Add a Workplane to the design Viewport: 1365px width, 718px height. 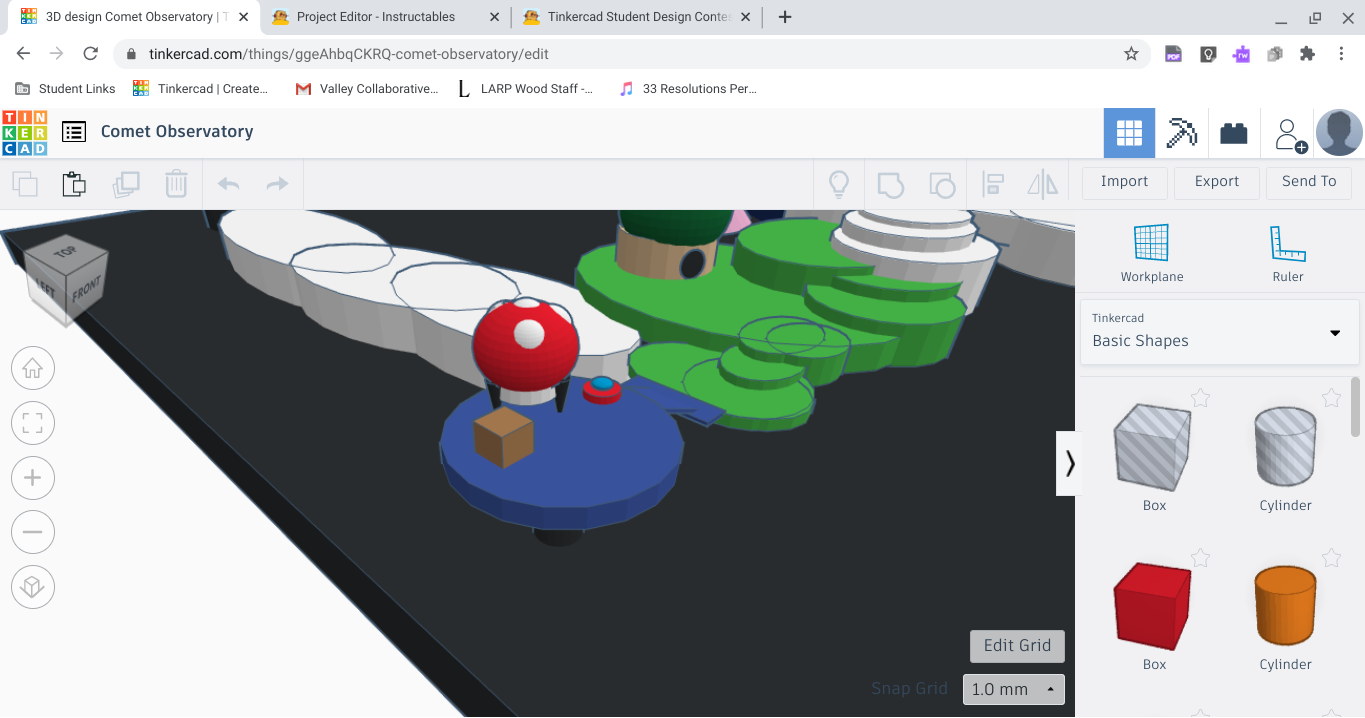coord(1151,250)
